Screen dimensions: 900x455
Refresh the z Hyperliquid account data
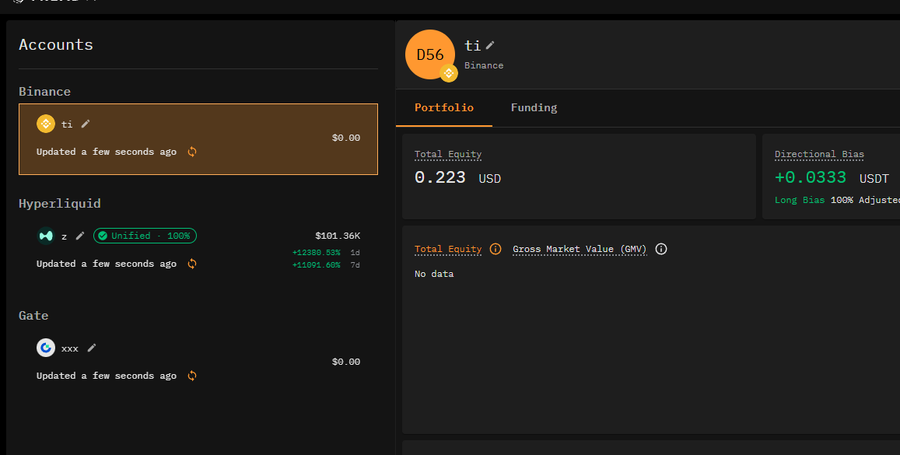coord(192,263)
